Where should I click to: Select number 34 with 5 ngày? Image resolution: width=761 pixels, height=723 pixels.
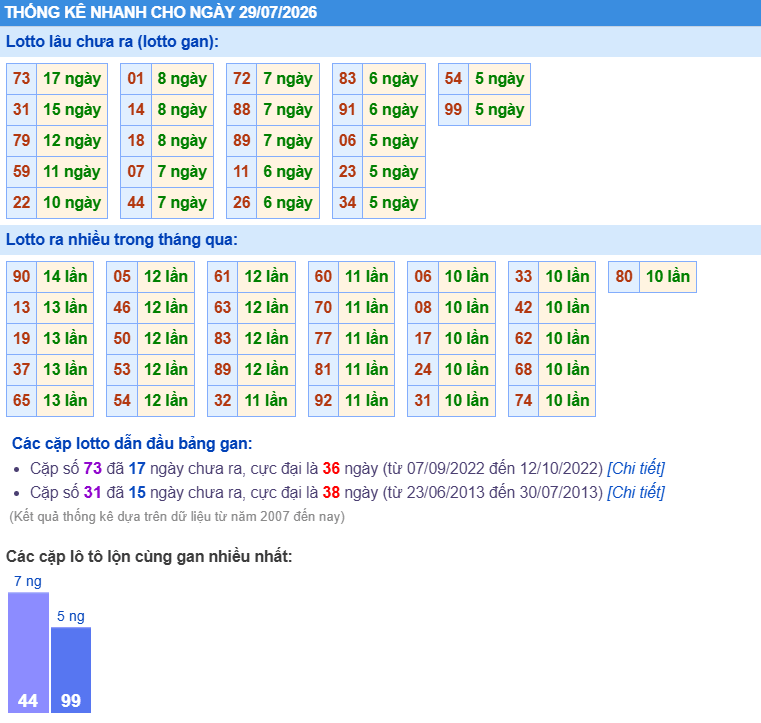point(347,203)
